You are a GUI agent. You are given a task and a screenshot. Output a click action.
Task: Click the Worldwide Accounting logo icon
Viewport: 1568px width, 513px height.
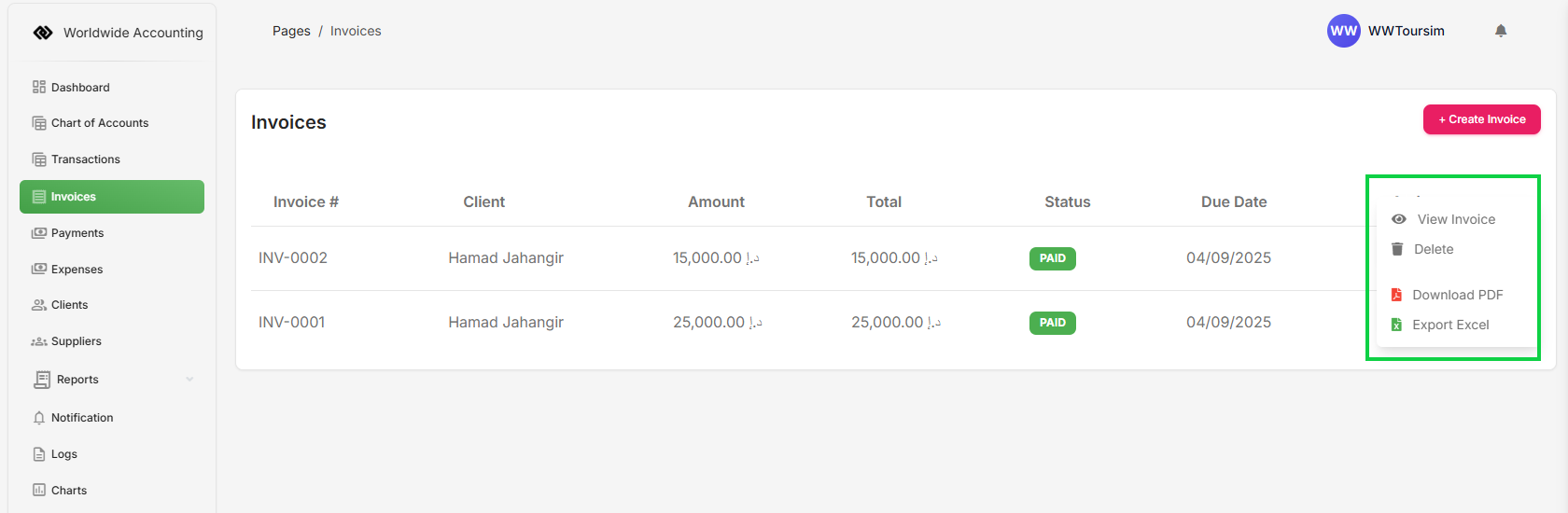[x=43, y=33]
